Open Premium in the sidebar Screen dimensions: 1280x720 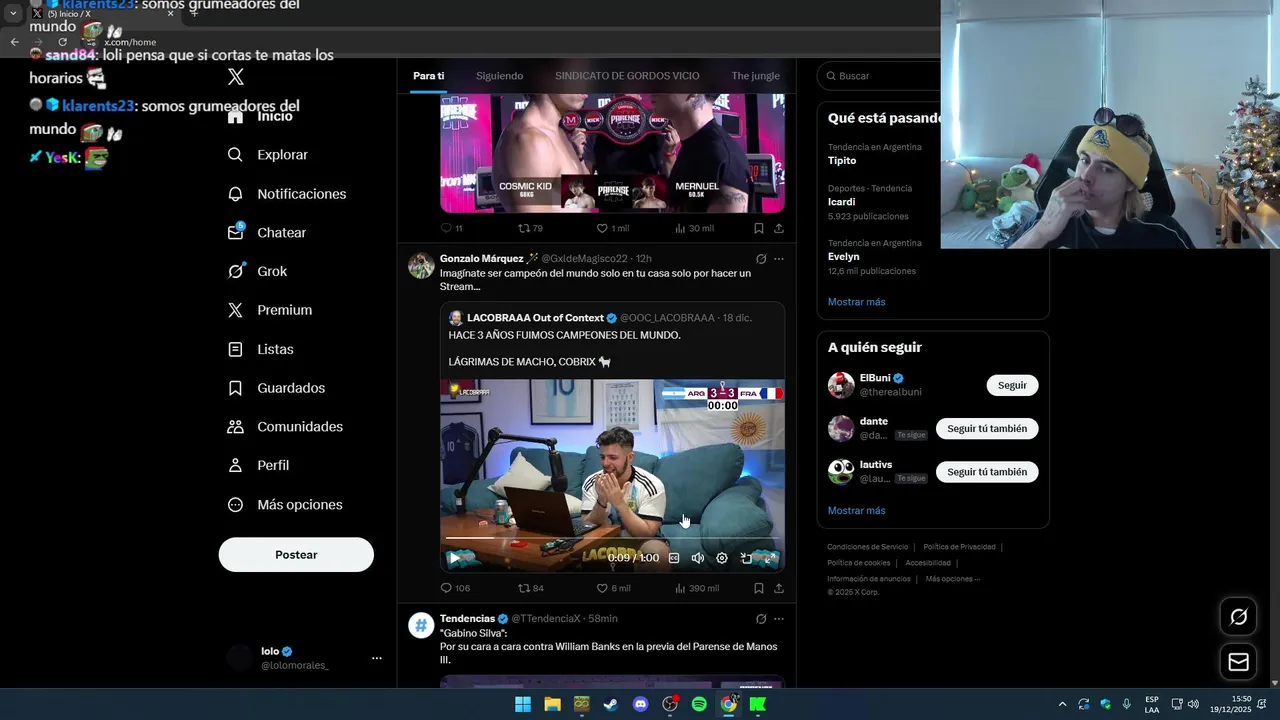click(x=269, y=310)
